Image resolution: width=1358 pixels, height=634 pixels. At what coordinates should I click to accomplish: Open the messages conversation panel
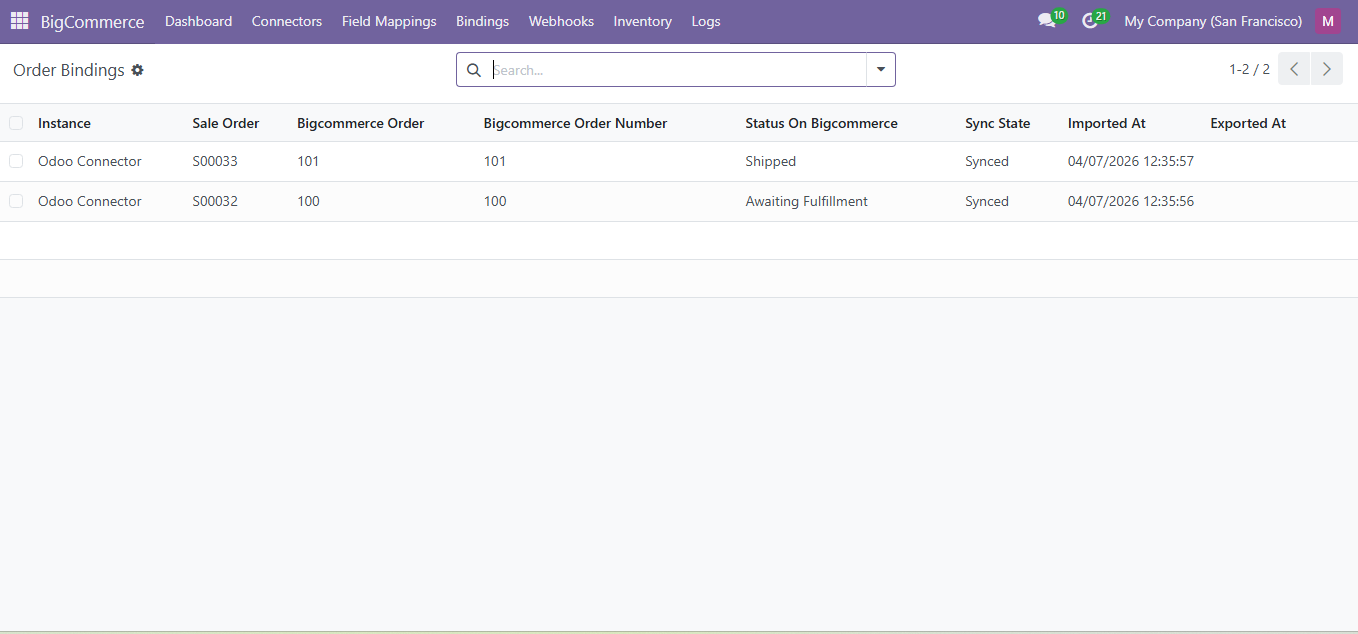[x=1046, y=20]
